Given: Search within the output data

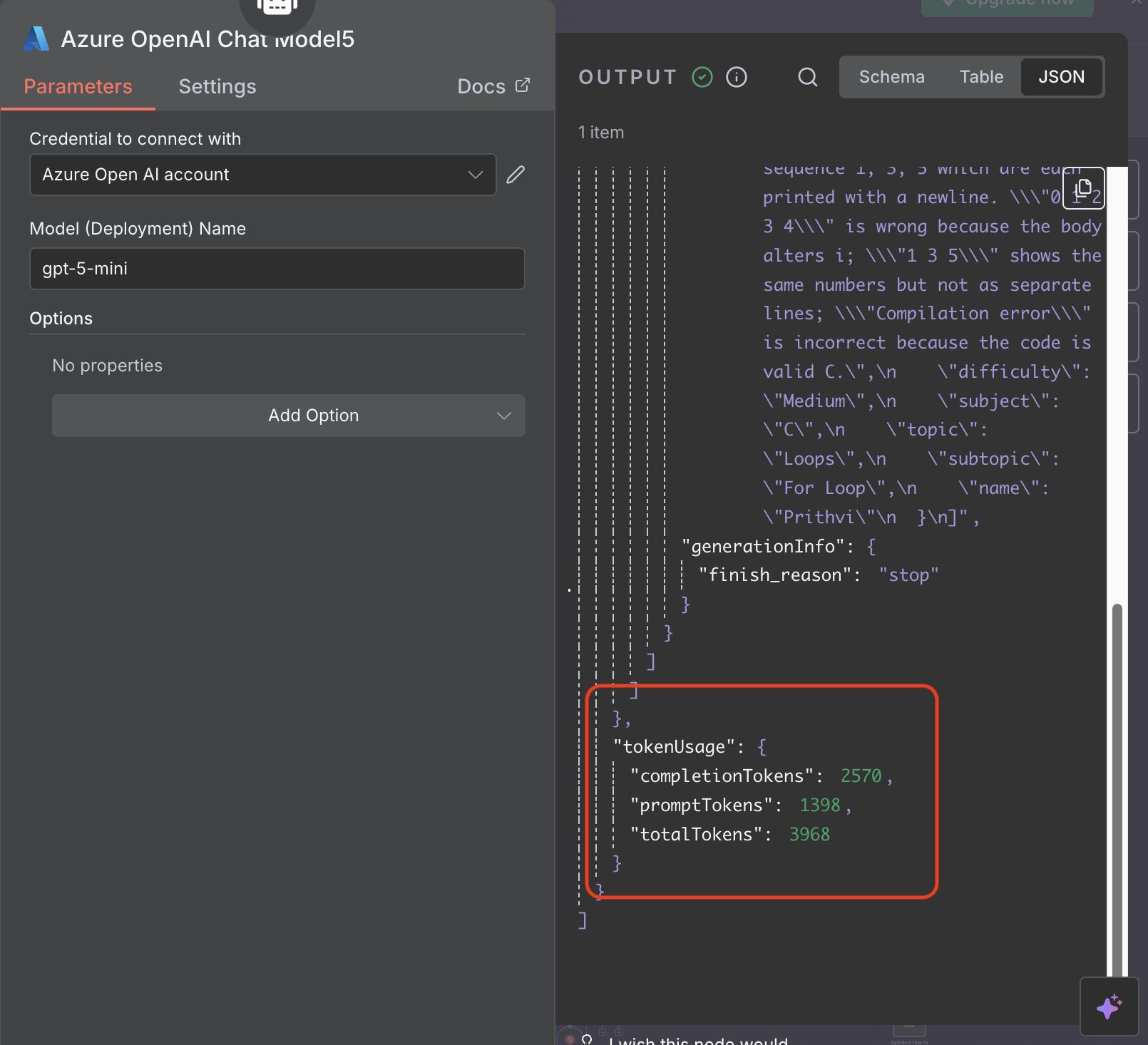Looking at the screenshot, I should (807, 77).
